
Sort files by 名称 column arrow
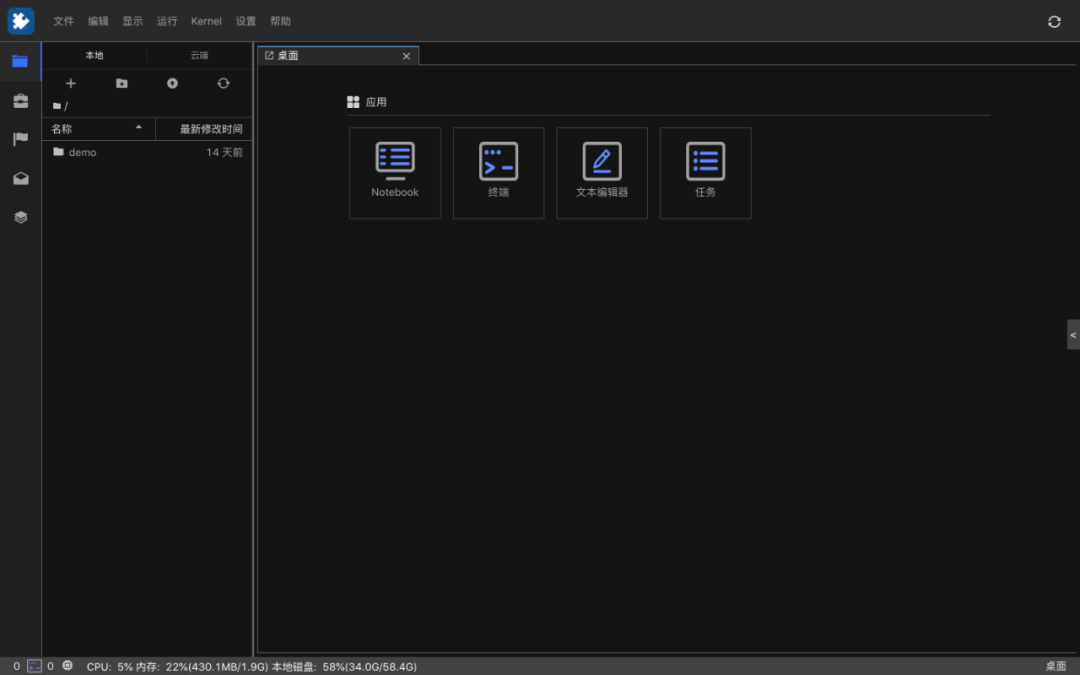click(138, 127)
